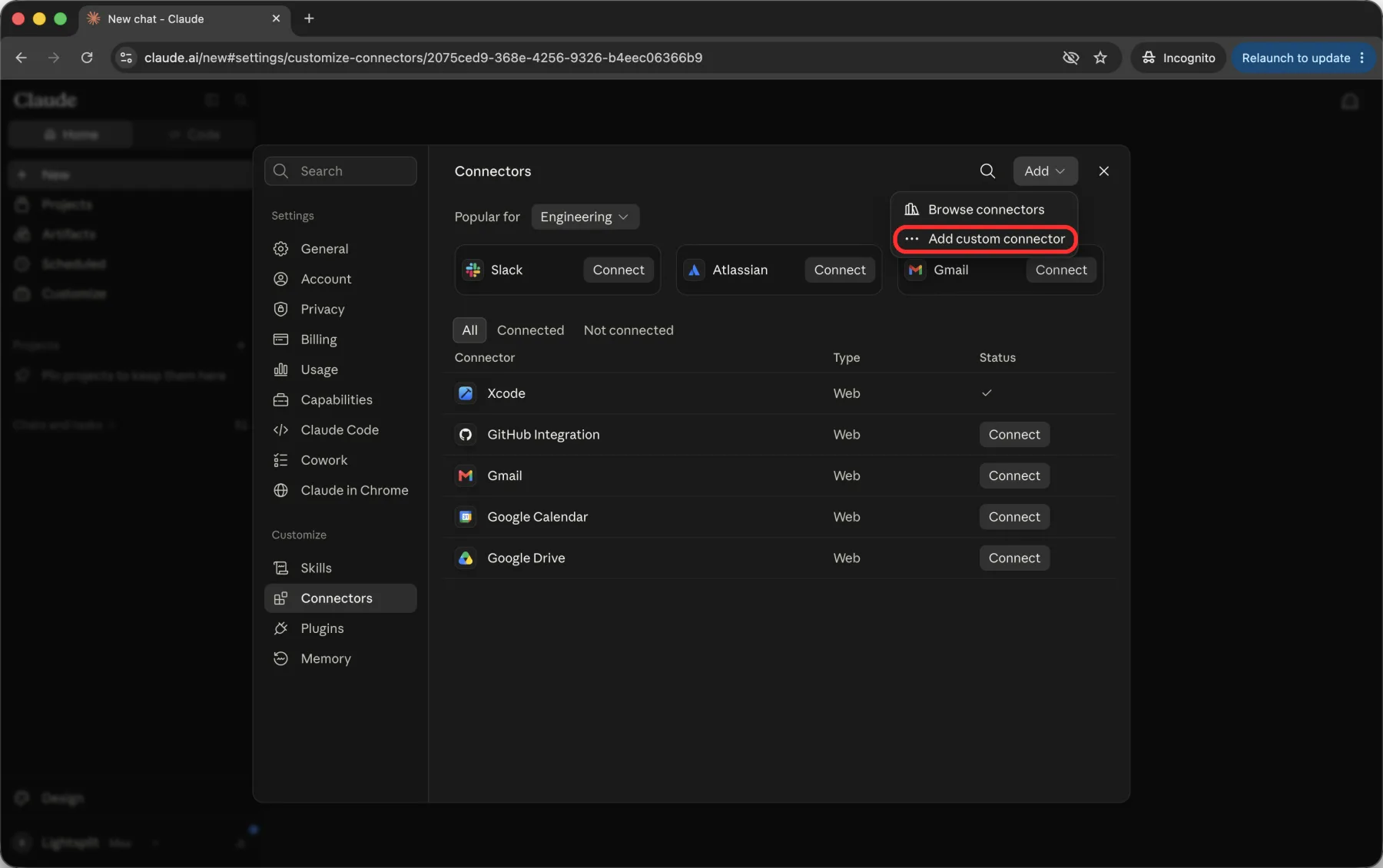The height and width of the screenshot is (868, 1383).
Task: Click the Incognito indicator in toolbar
Action: click(x=1179, y=58)
